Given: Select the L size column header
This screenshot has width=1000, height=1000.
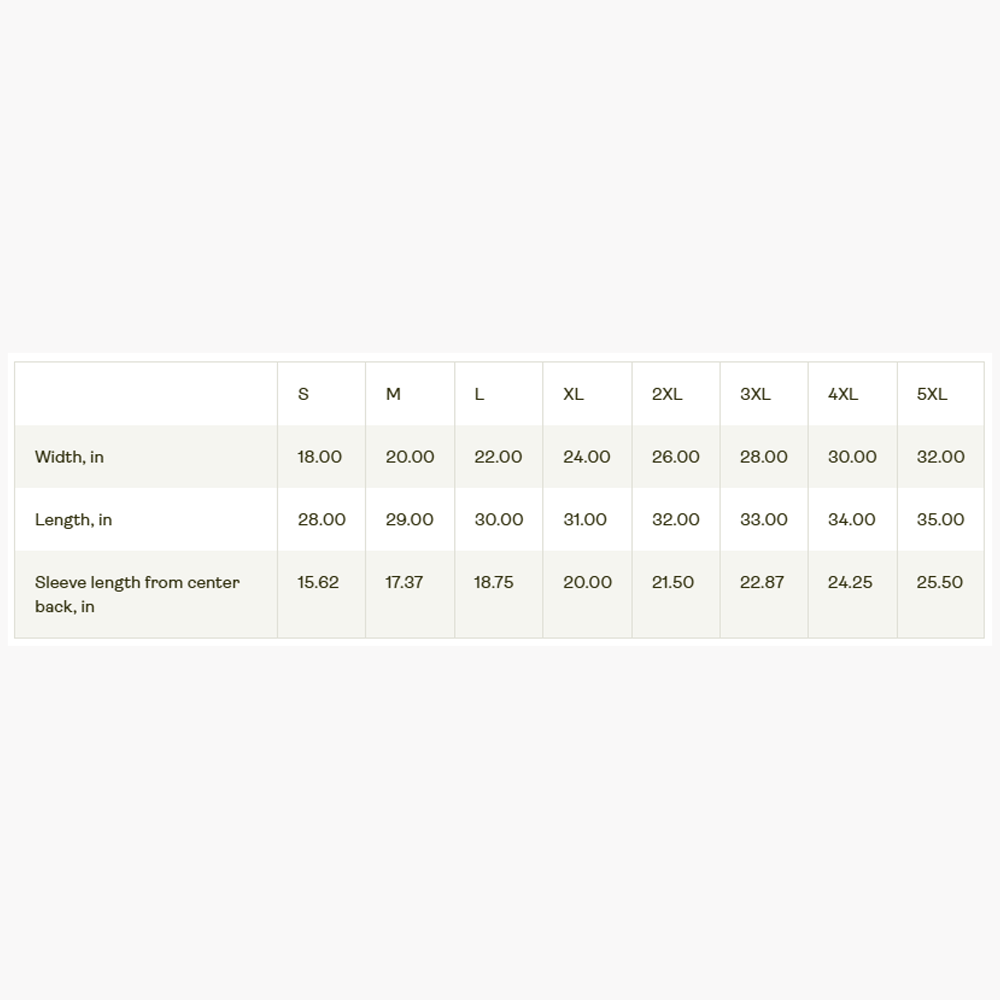Looking at the screenshot, I should click(479, 394).
